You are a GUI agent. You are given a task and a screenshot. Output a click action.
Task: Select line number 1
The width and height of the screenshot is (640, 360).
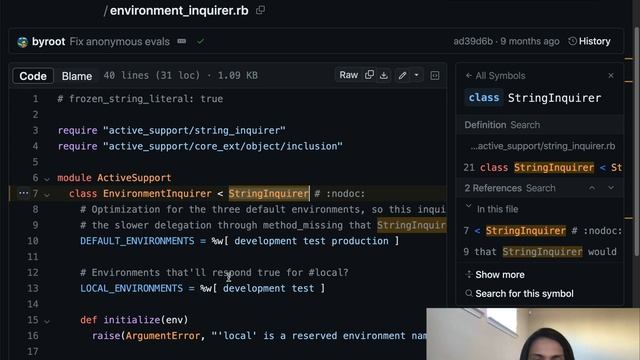36,99
